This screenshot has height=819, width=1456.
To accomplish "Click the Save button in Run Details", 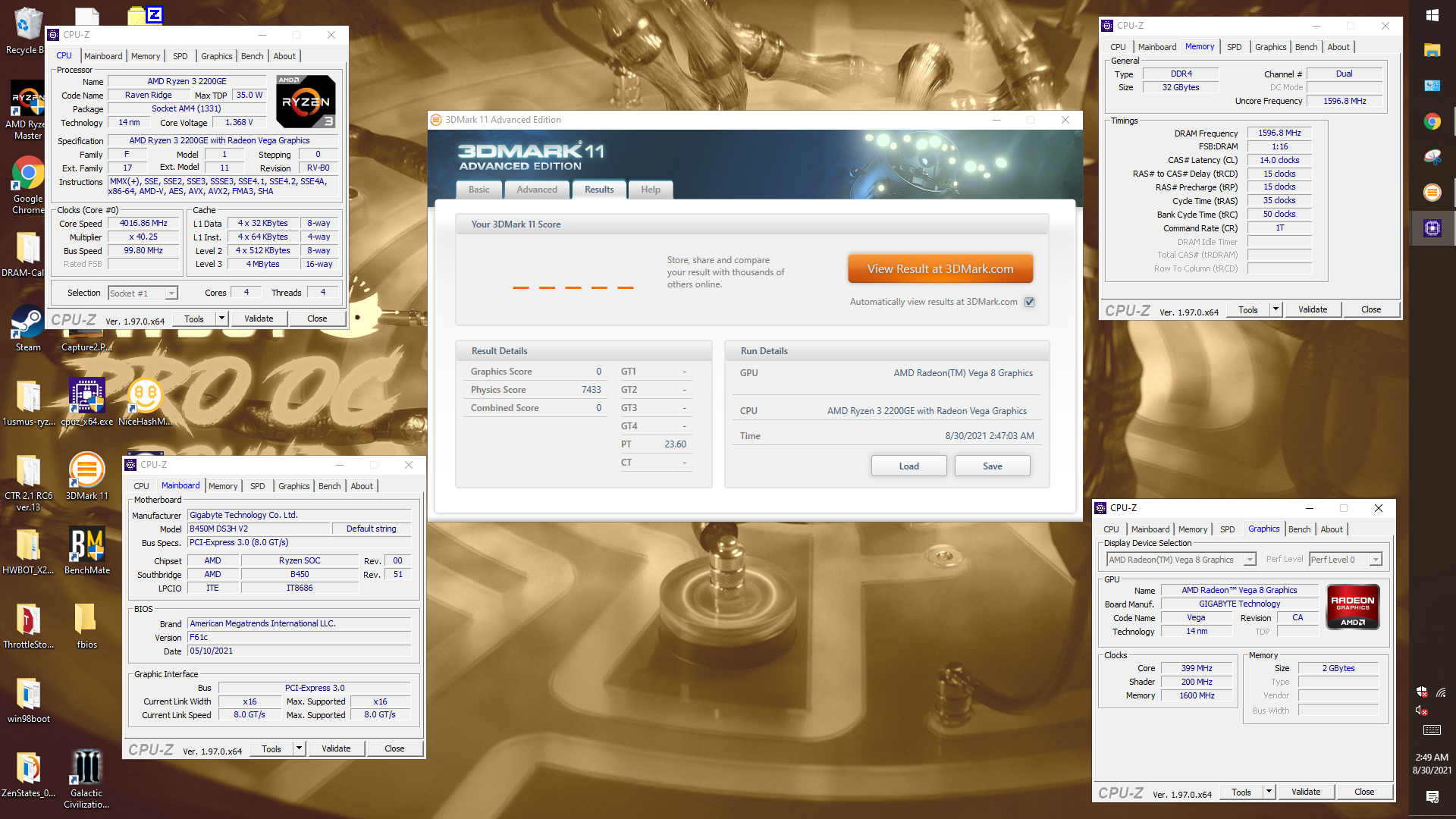I will [993, 466].
